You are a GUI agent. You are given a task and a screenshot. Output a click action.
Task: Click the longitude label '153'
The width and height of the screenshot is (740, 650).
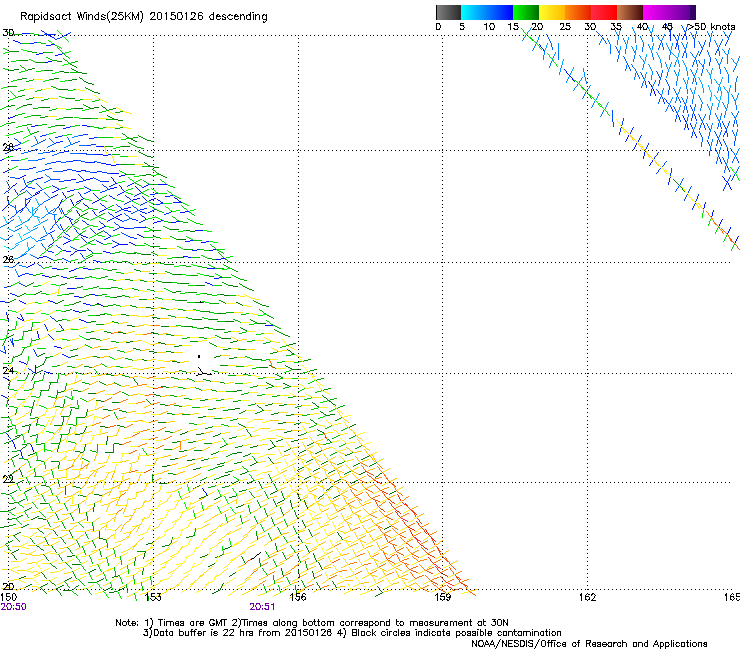pos(153,597)
